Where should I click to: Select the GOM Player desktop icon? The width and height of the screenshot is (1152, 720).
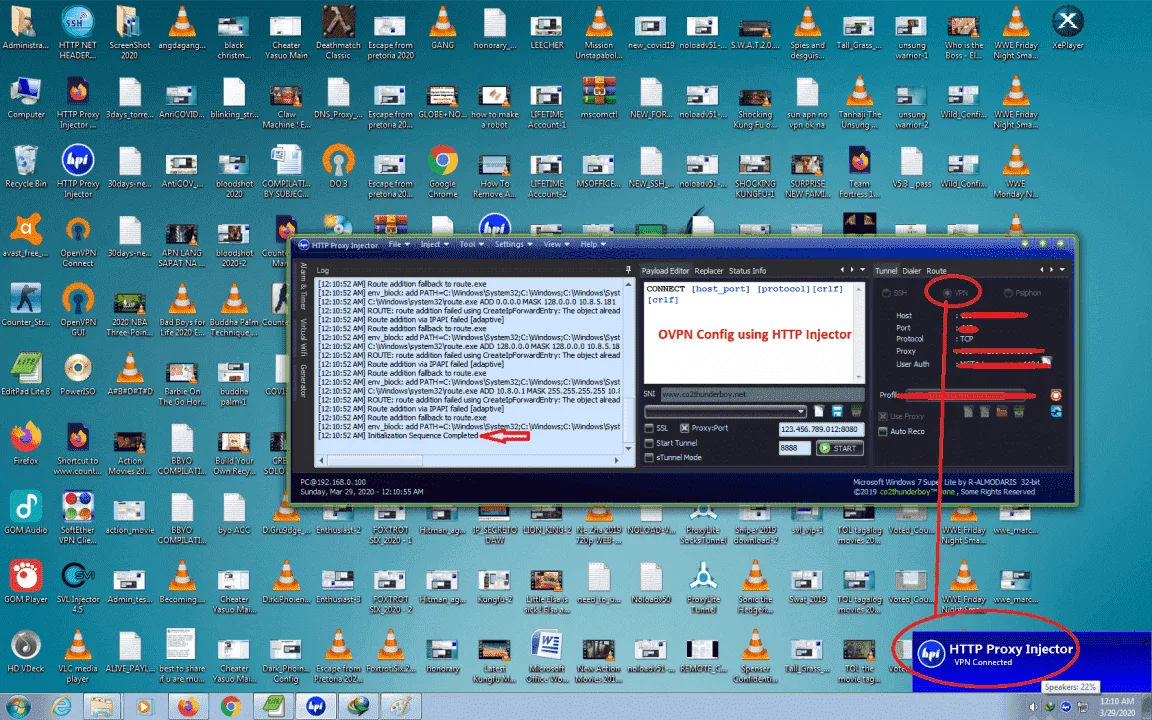[x=26, y=582]
